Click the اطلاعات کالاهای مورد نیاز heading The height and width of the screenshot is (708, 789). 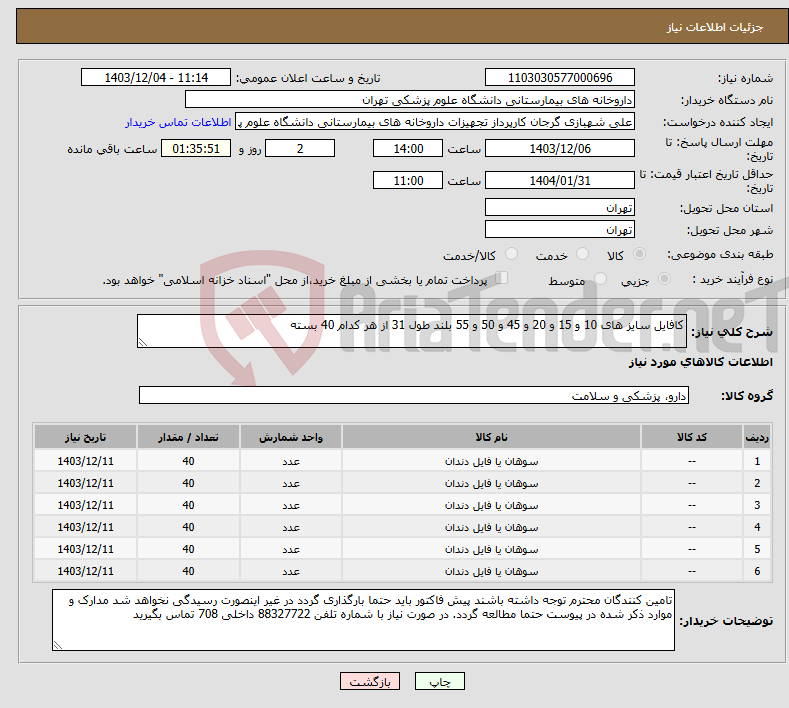pyautogui.click(x=700, y=362)
